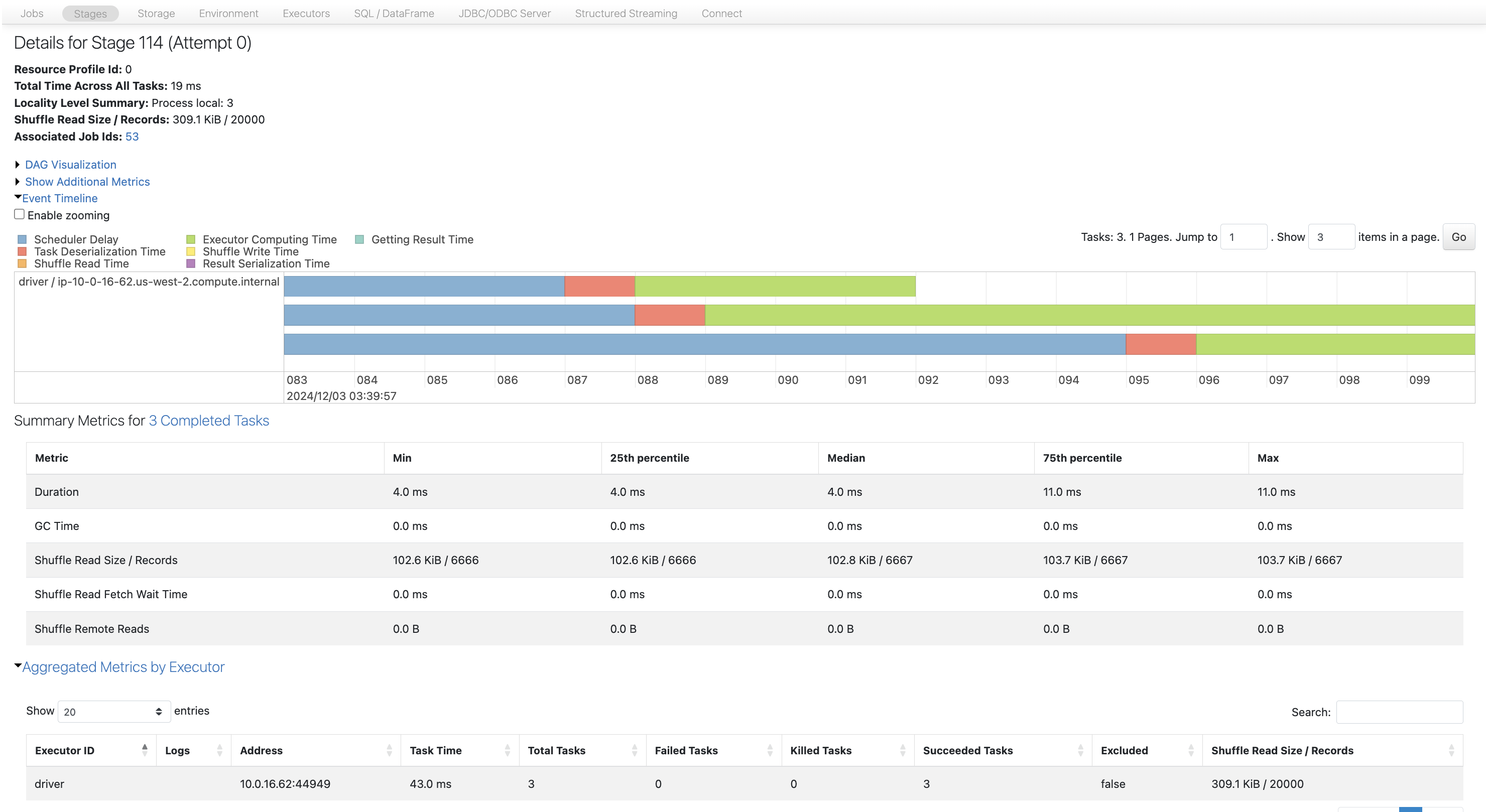Expand Show Additional Metrics
Image resolution: width=1486 pixels, height=812 pixels.
pyautogui.click(x=87, y=182)
